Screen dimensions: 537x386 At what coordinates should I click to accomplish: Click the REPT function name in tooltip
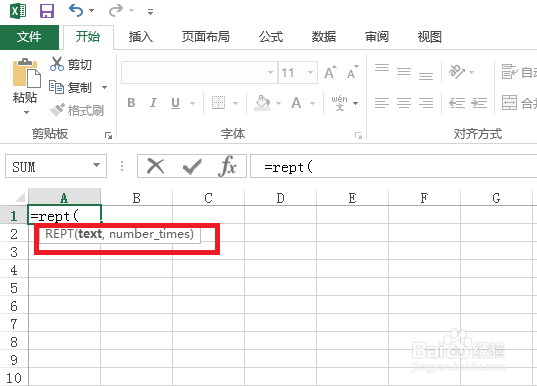click(x=59, y=234)
